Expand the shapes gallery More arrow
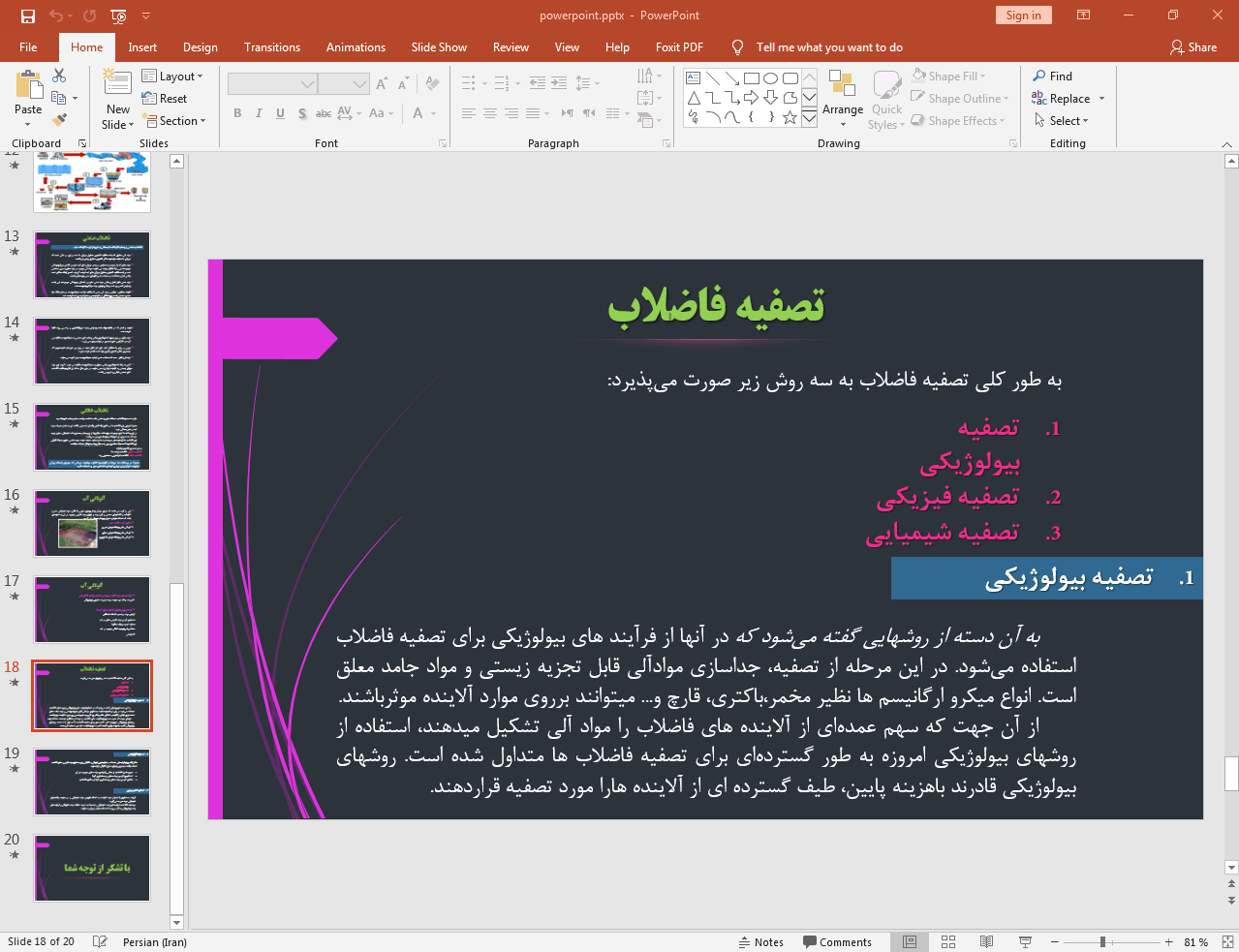The height and width of the screenshot is (952, 1239). (x=809, y=117)
